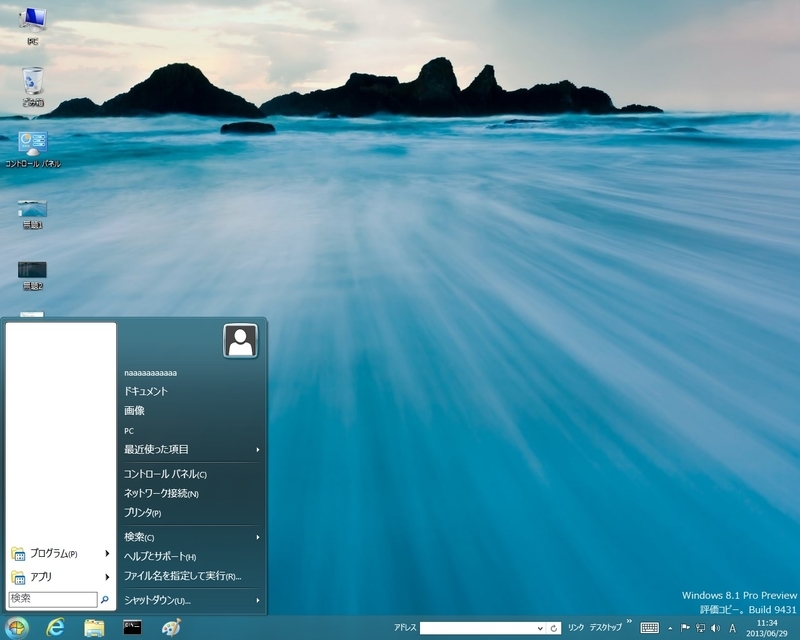This screenshot has height=640, width=800.
Task: Click the プログラム folder icon in Start menu
Action: [x=18, y=554]
